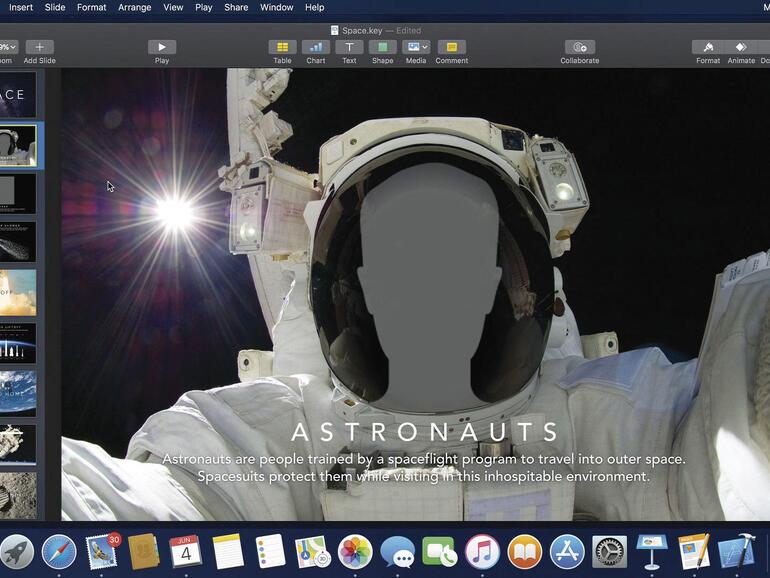Expand the Media dropdown in the toolbar
This screenshot has height=578, width=770.
click(x=416, y=47)
